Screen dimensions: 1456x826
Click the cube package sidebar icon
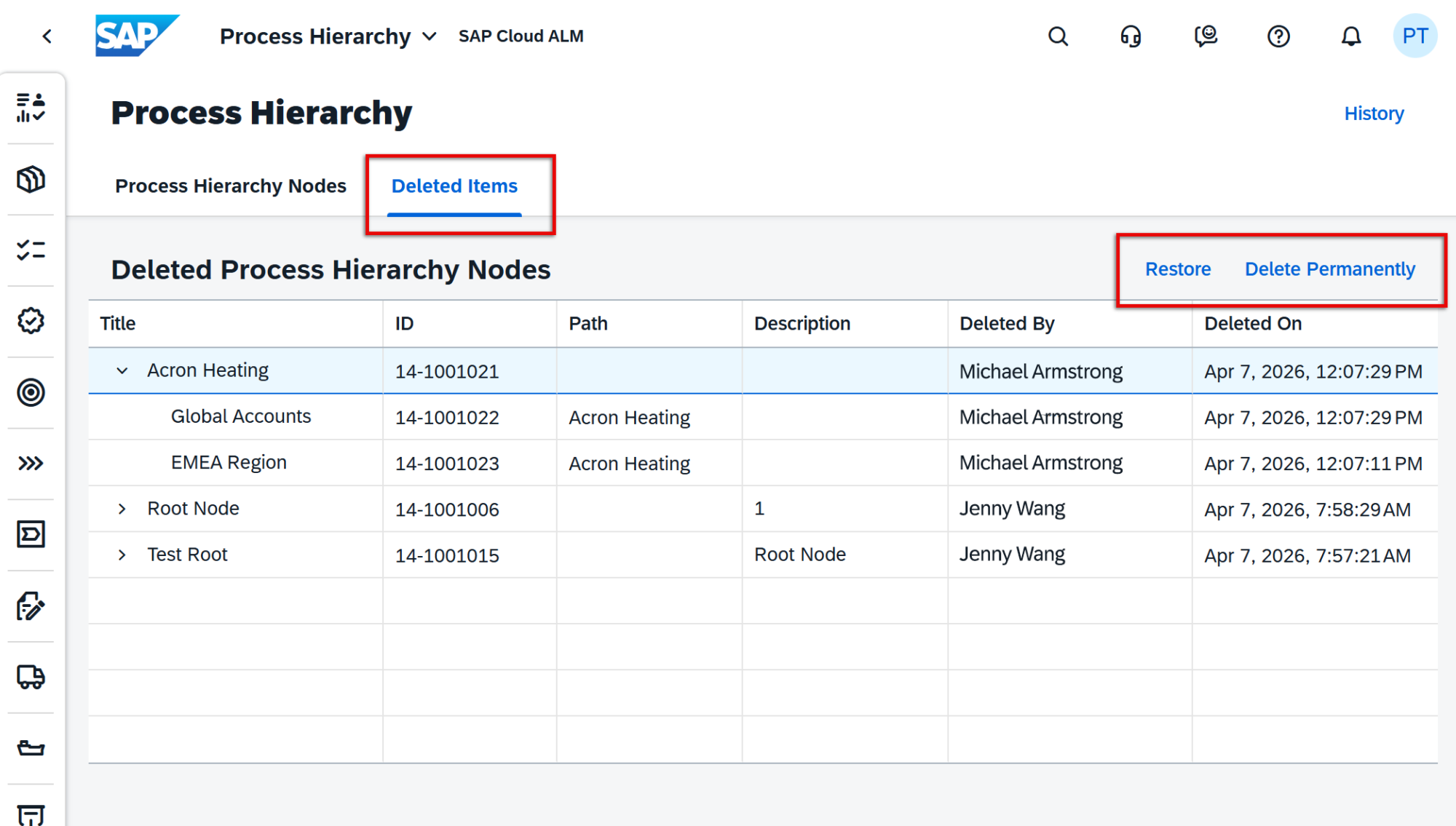(x=31, y=179)
